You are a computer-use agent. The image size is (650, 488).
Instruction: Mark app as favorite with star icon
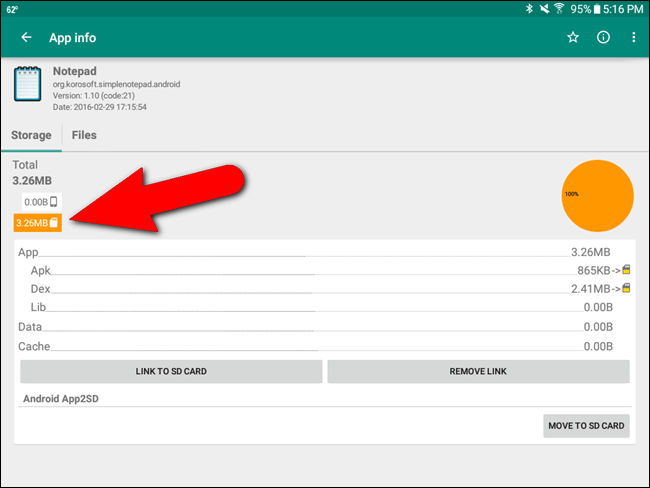pyautogui.click(x=573, y=38)
